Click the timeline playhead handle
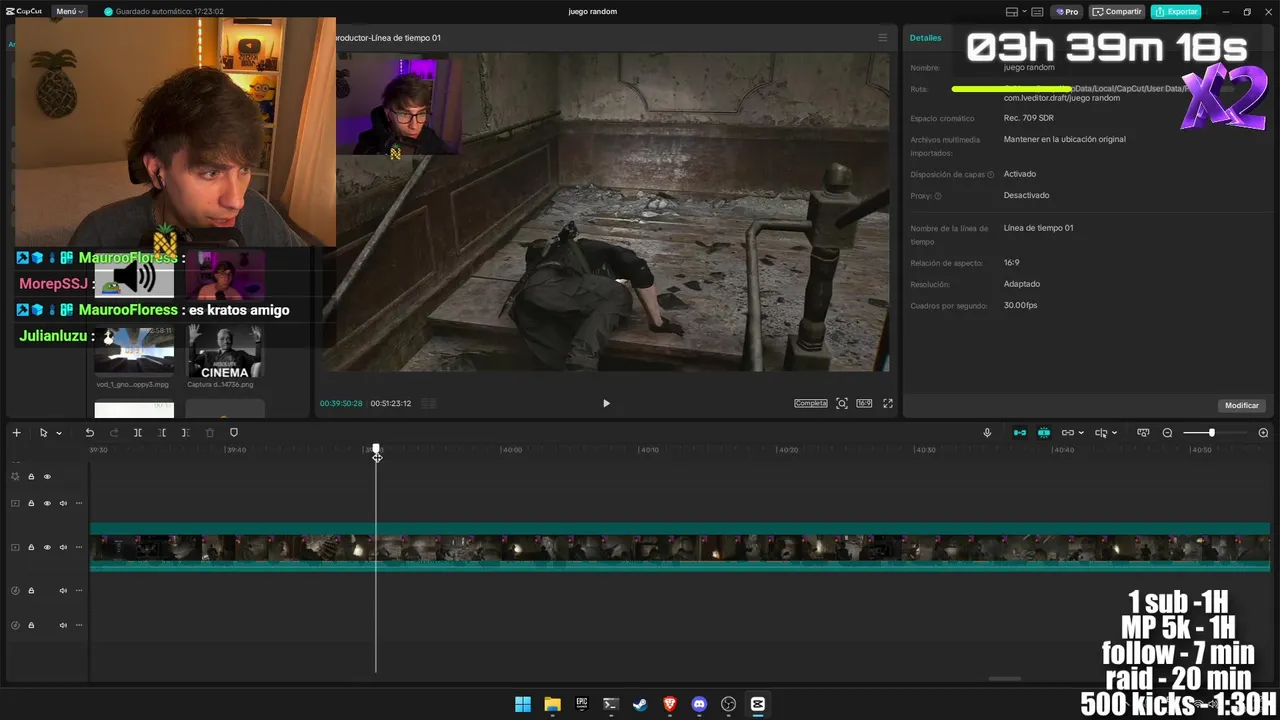Screen dimensions: 1280x720 376,451
